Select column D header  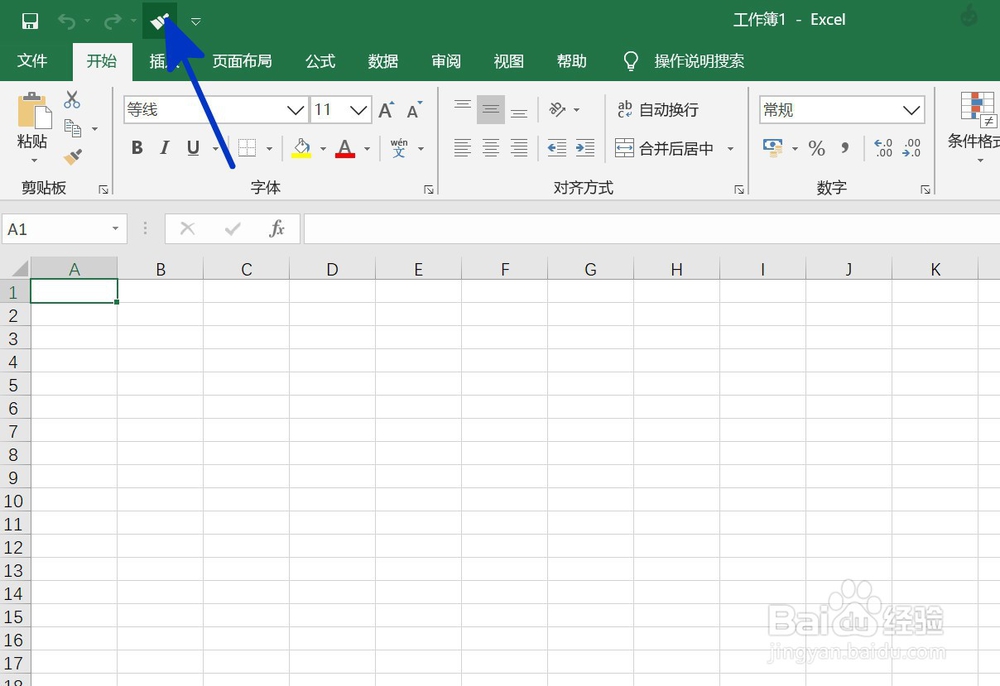click(332, 269)
